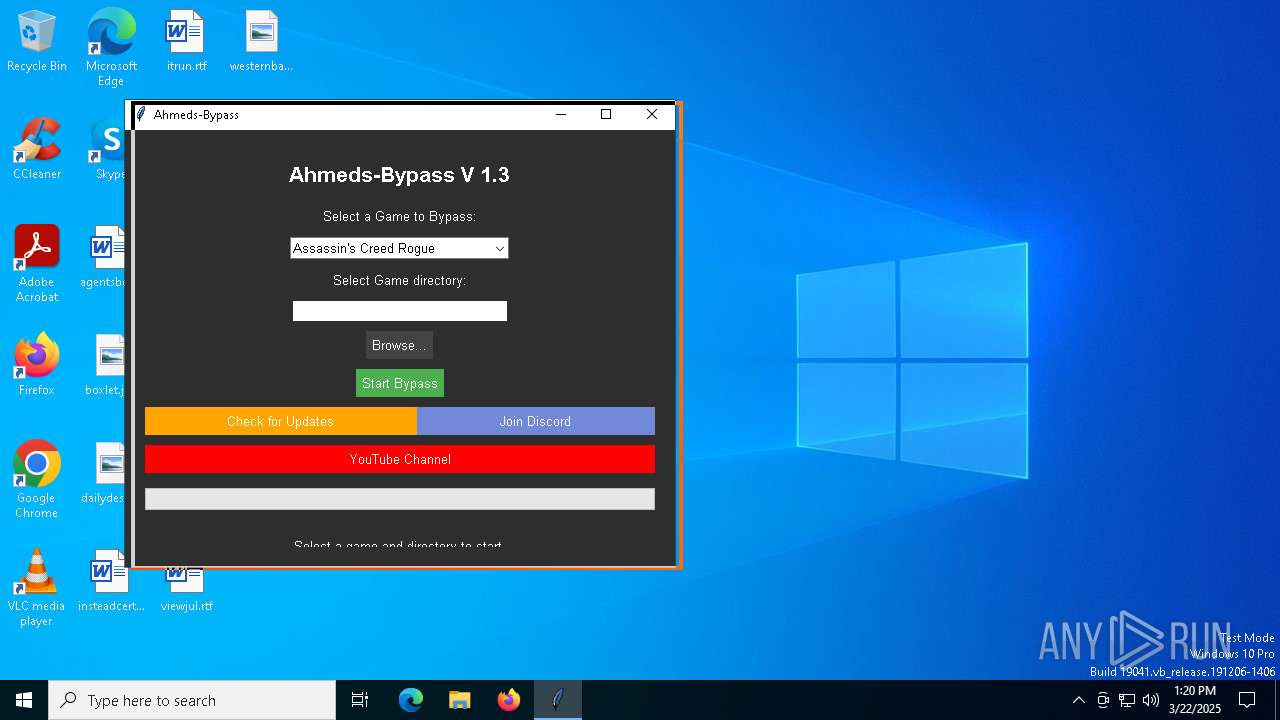Launch Firefox from desktop shortcut
1280x720 pixels.
click(x=37, y=365)
